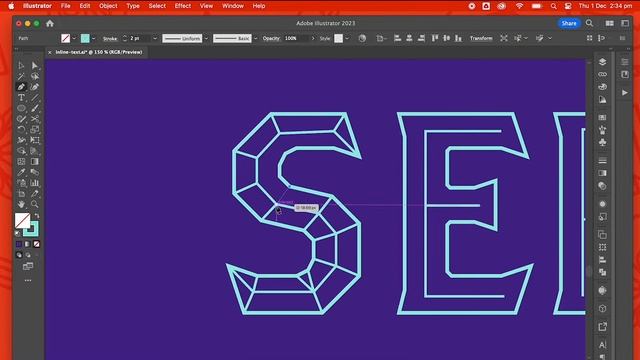Image resolution: width=640 pixels, height=360 pixels.
Task: Set paint mode to Color
Action: pos(19,244)
